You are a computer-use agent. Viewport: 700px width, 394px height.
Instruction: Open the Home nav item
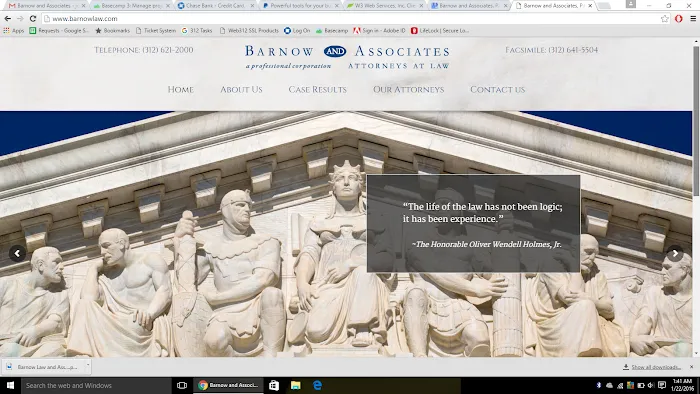coord(180,90)
